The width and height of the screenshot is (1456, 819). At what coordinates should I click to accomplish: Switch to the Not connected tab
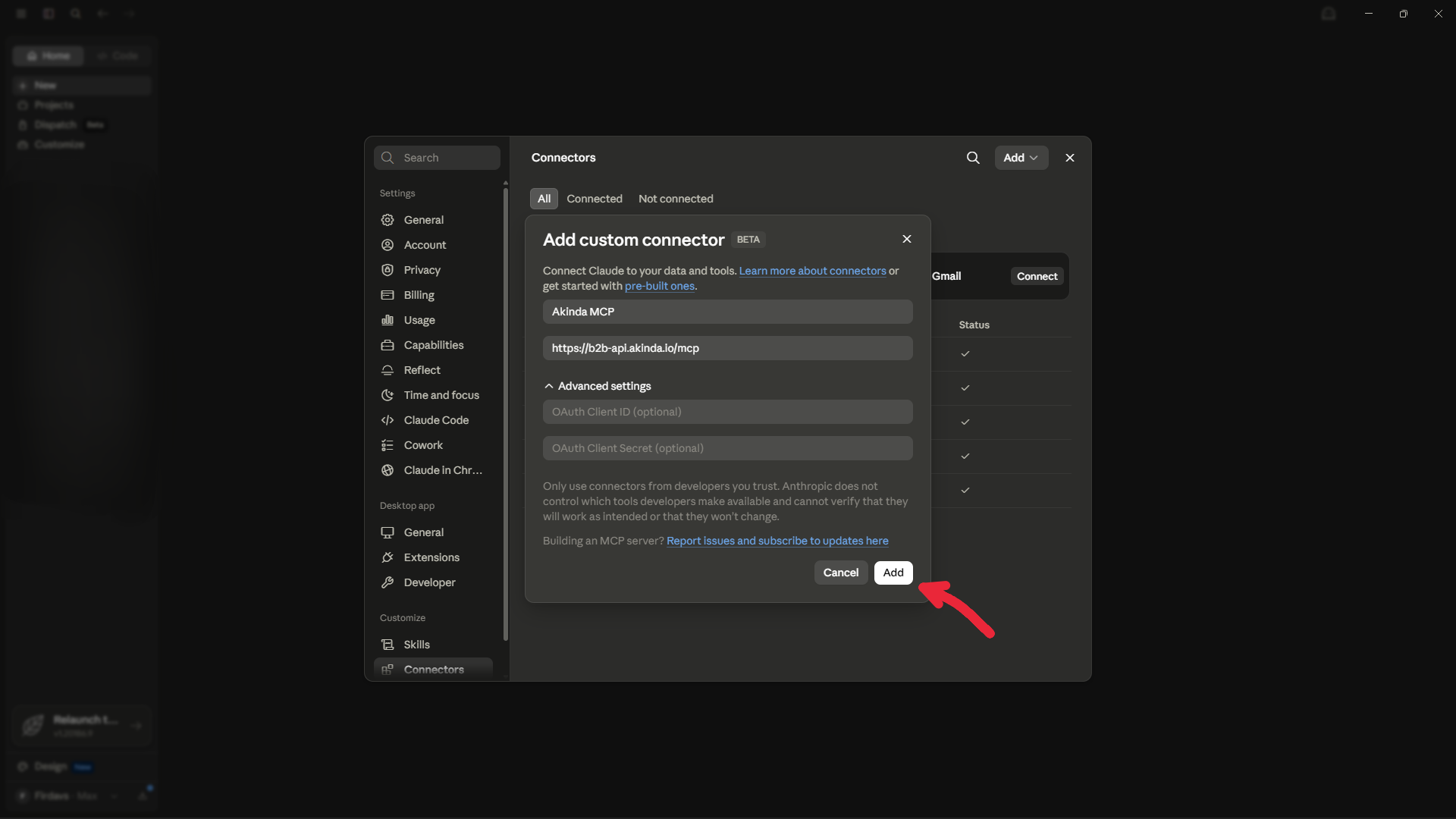pos(675,199)
